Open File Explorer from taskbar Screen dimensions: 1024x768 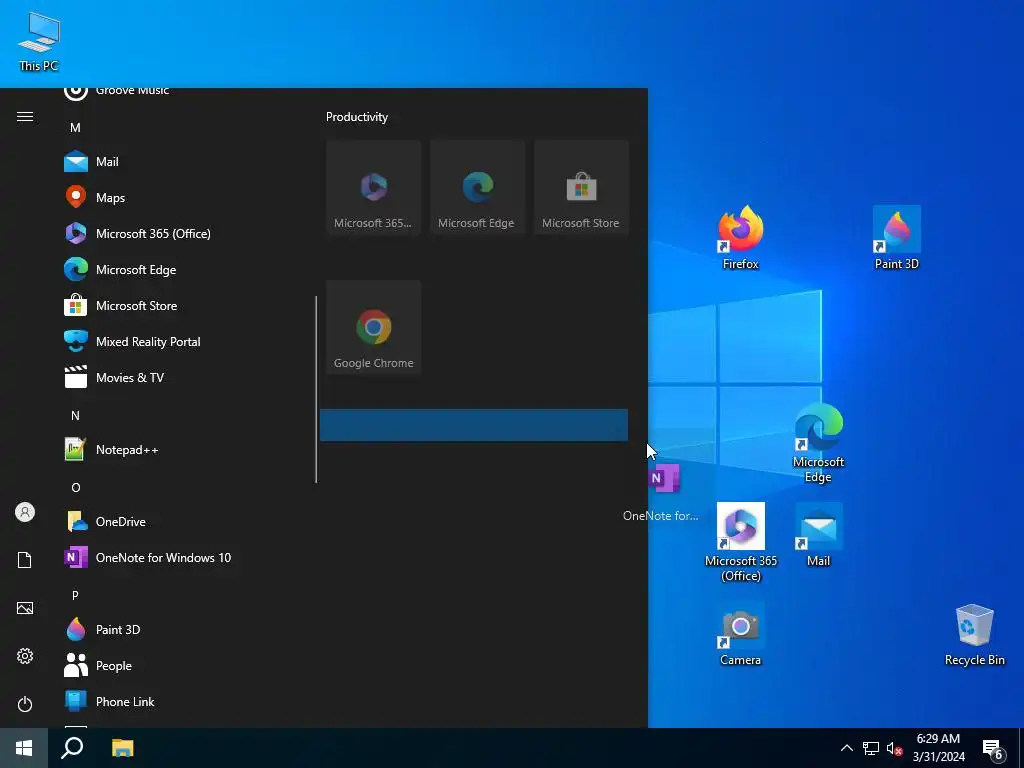pos(122,748)
